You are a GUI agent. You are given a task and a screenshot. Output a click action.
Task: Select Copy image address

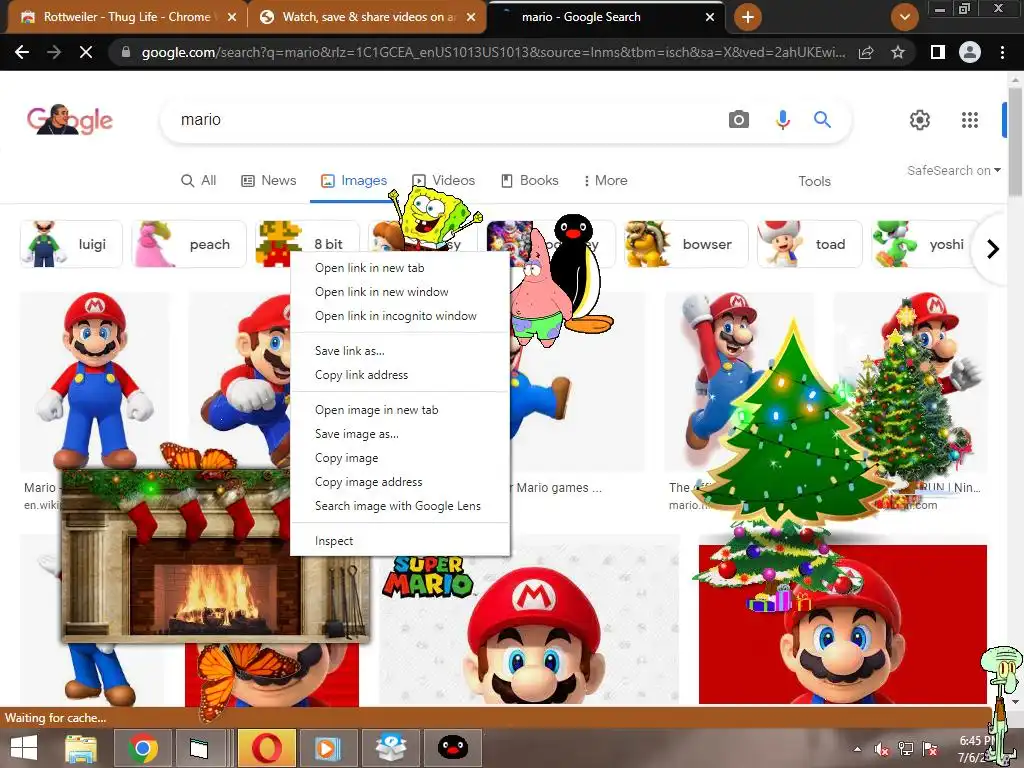400,482
